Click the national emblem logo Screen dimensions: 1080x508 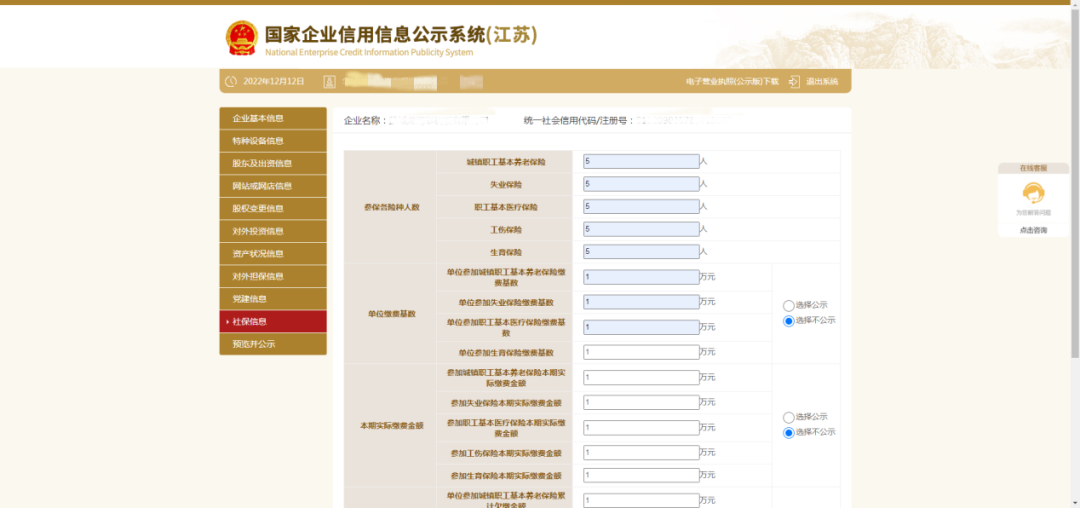click(241, 38)
